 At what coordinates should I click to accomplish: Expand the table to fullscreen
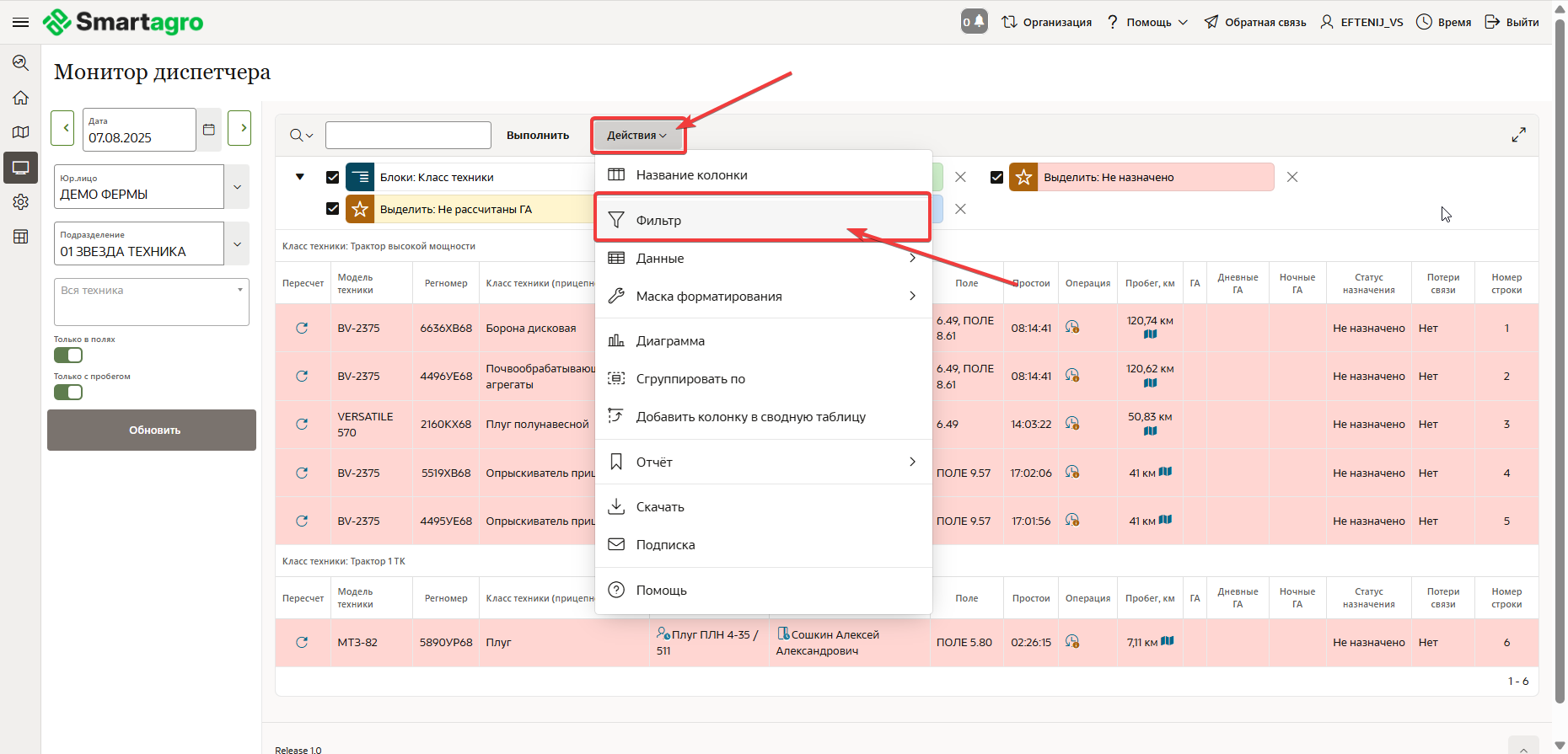click(1518, 135)
